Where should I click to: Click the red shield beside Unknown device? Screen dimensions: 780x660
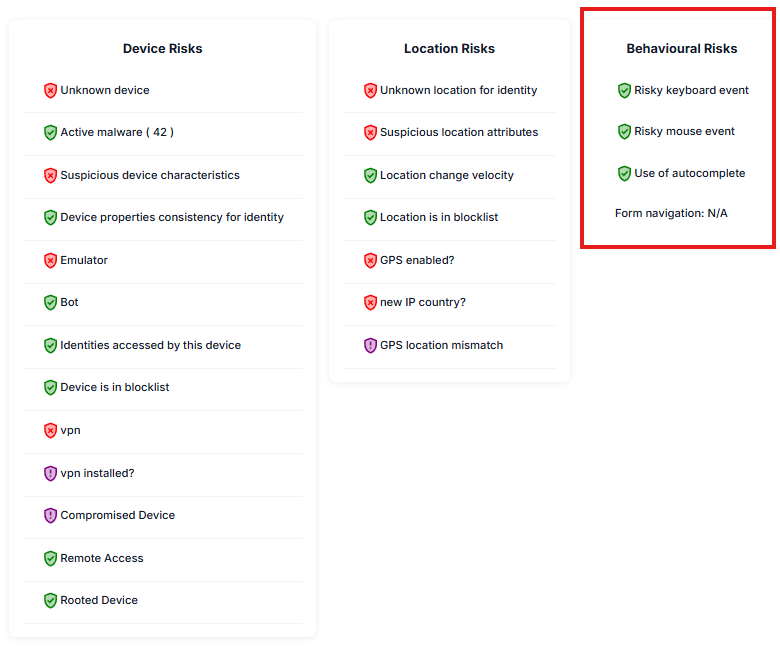point(50,91)
